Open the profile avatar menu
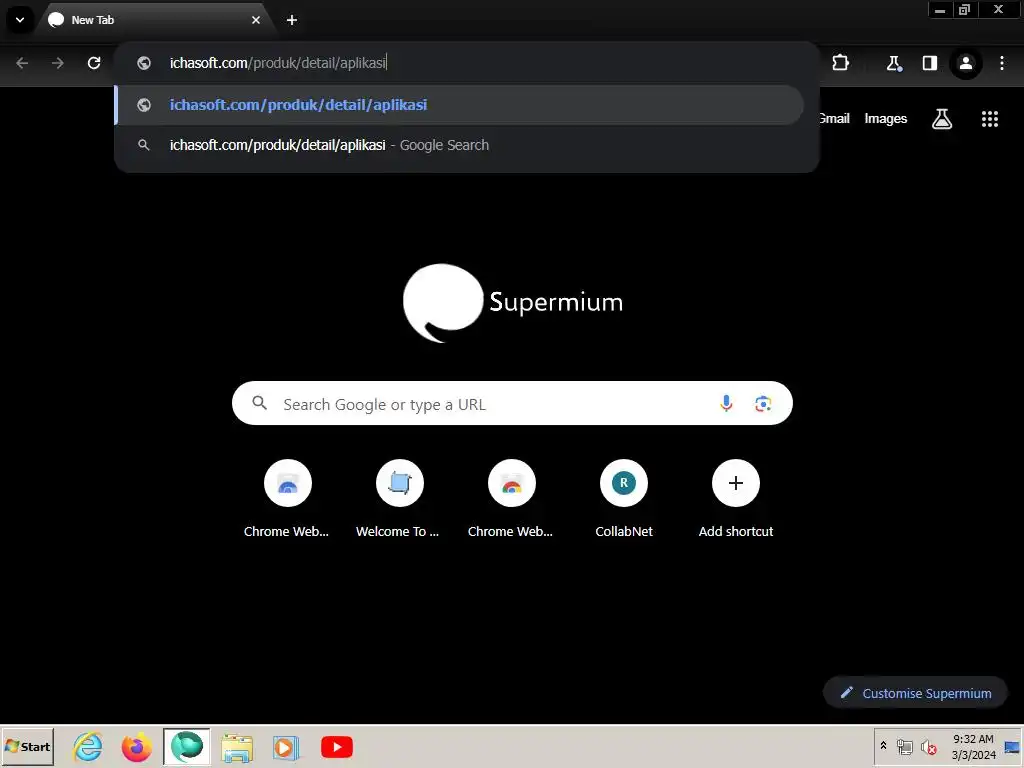This screenshot has width=1024, height=768. 965,63
